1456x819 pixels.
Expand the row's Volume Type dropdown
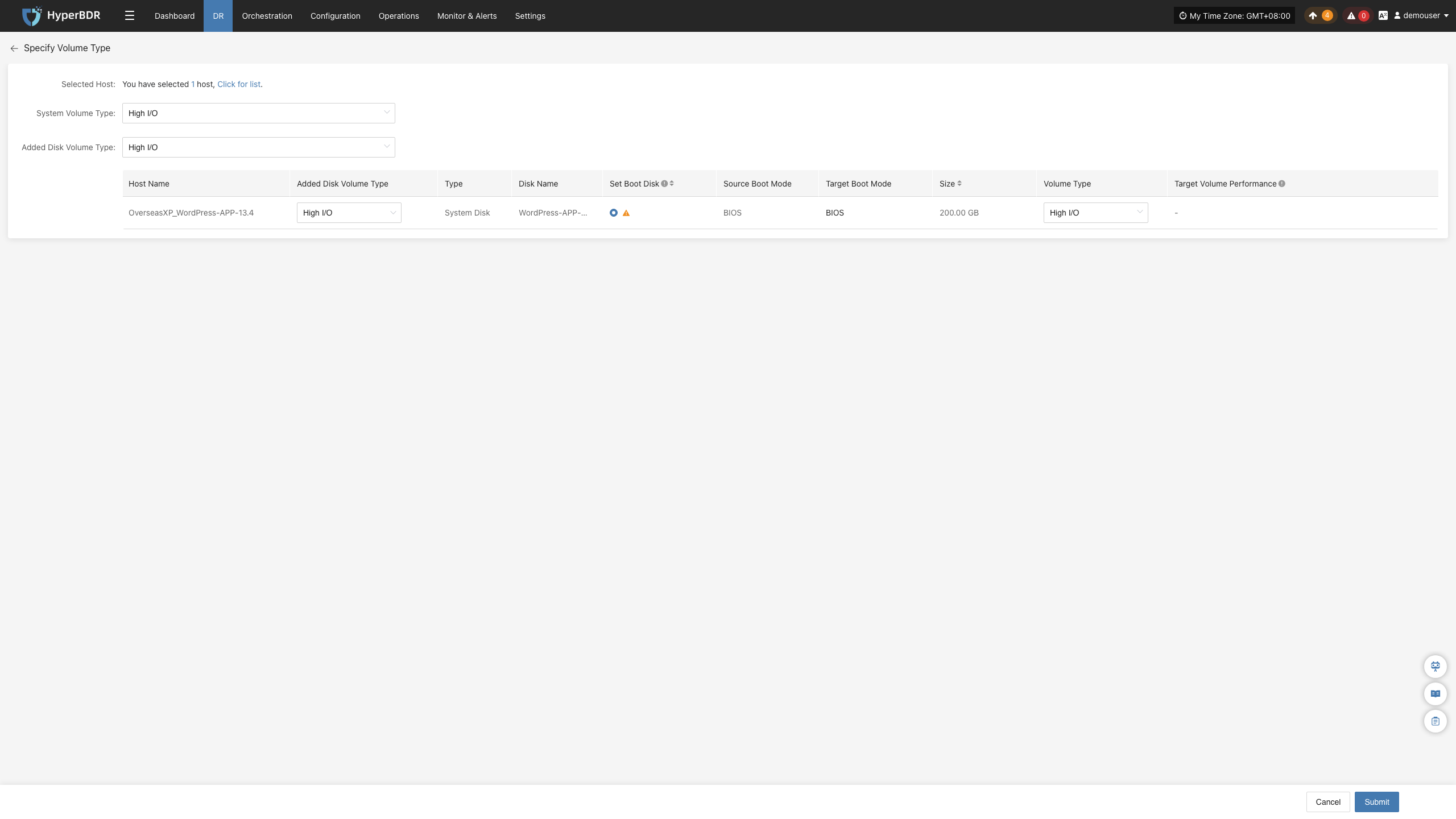[x=1096, y=213]
